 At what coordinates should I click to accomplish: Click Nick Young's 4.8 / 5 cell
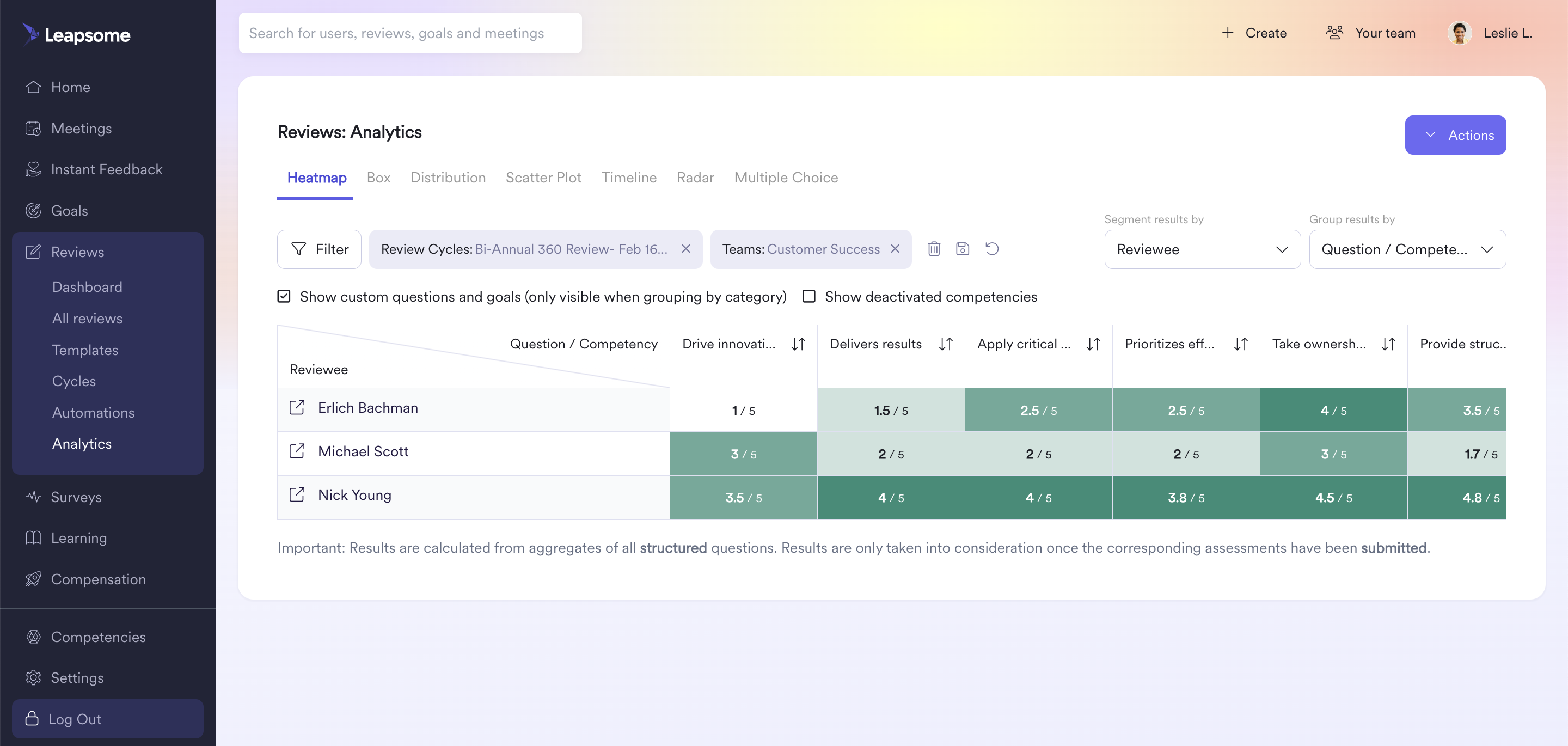point(1456,498)
